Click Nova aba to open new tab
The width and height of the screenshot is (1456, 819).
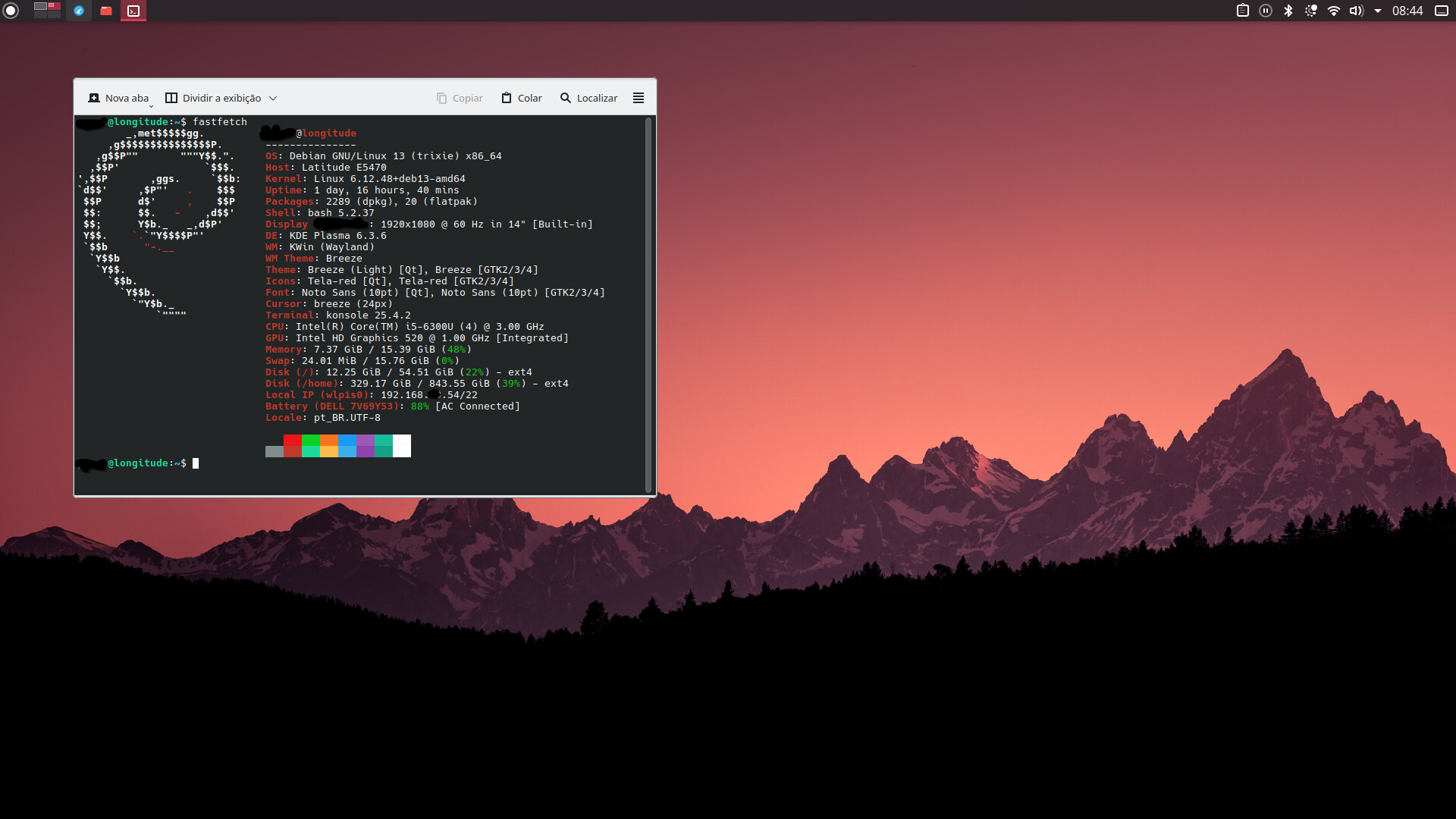[x=119, y=98]
